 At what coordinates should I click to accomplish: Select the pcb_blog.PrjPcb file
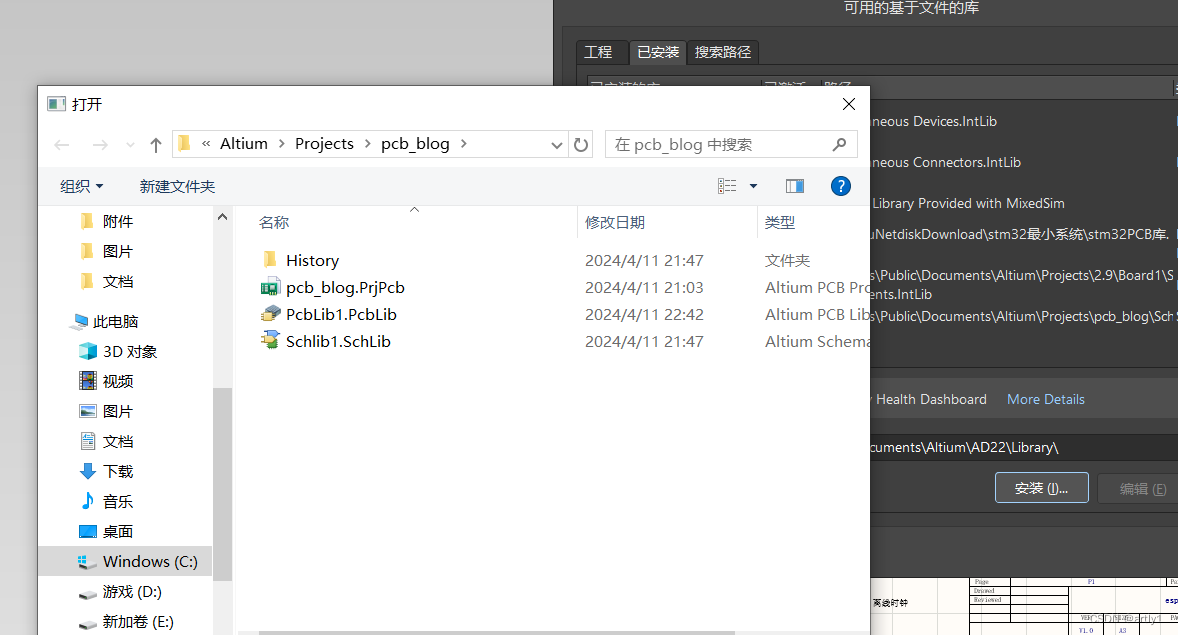click(x=345, y=288)
